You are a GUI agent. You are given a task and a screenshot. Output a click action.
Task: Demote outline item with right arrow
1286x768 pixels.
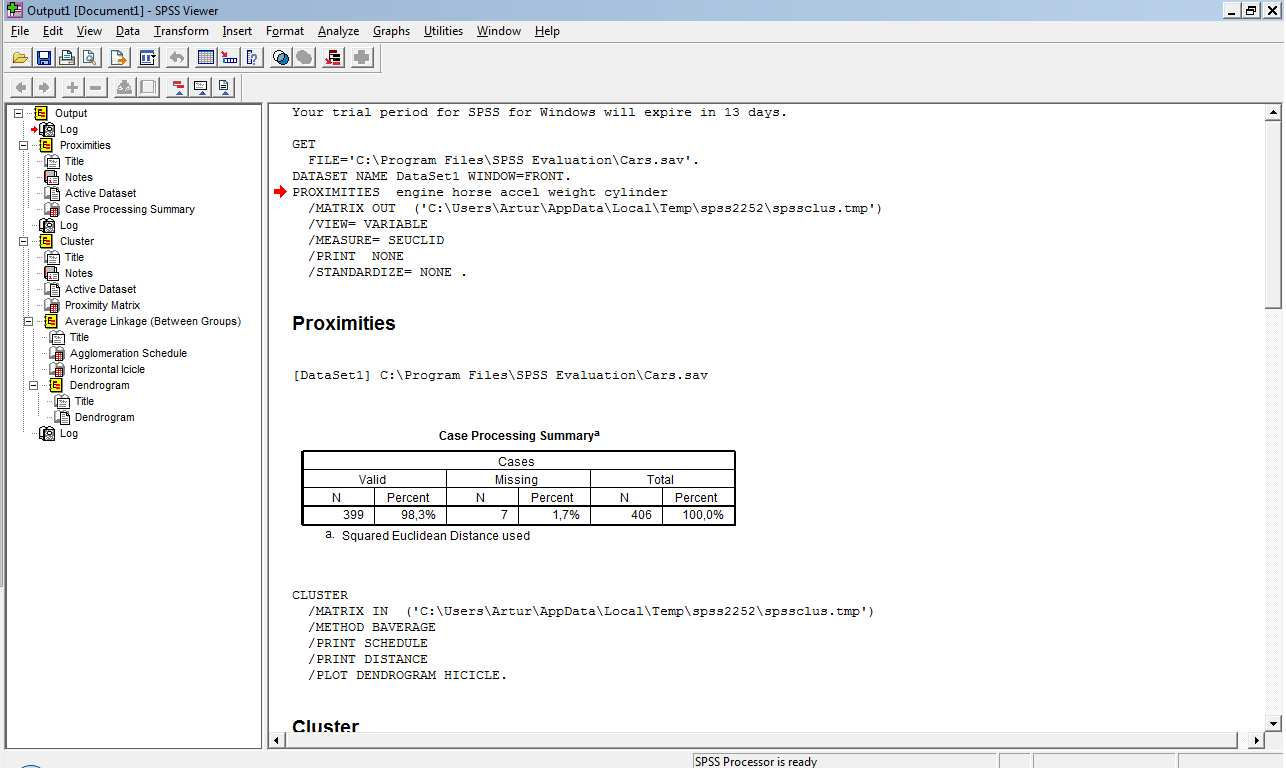(x=43, y=88)
